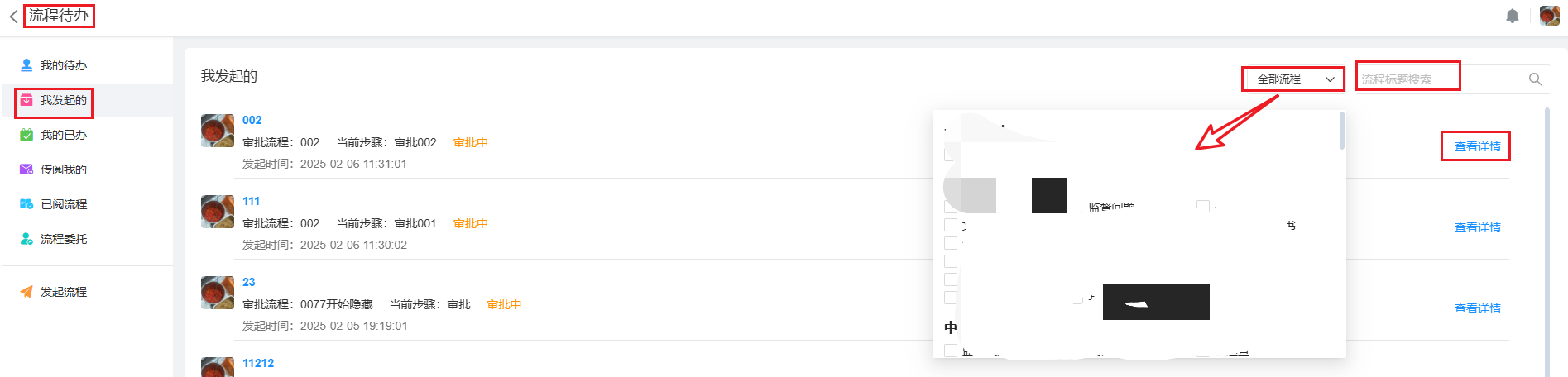Viewport: 1568px width, 377px height.
Task: Click the 发起流程 paper plane icon
Action: point(26,292)
